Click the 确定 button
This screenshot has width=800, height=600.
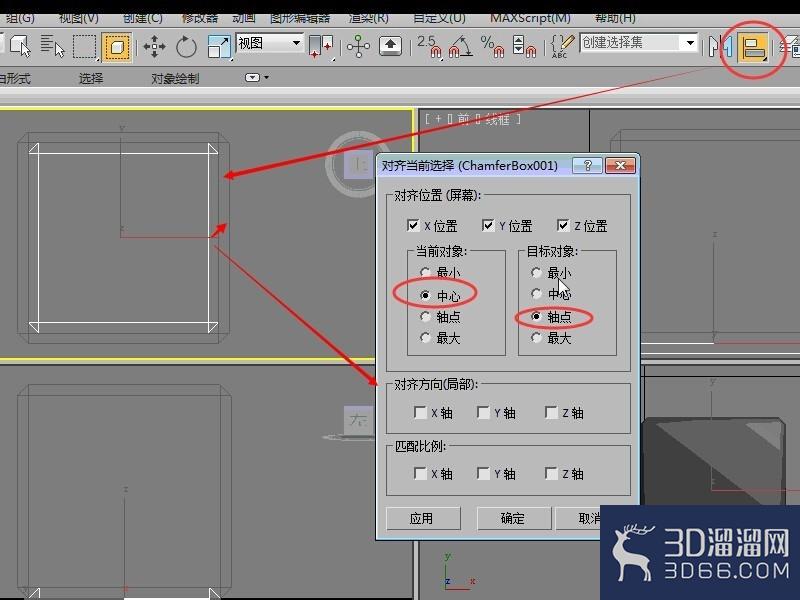pos(514,518)
